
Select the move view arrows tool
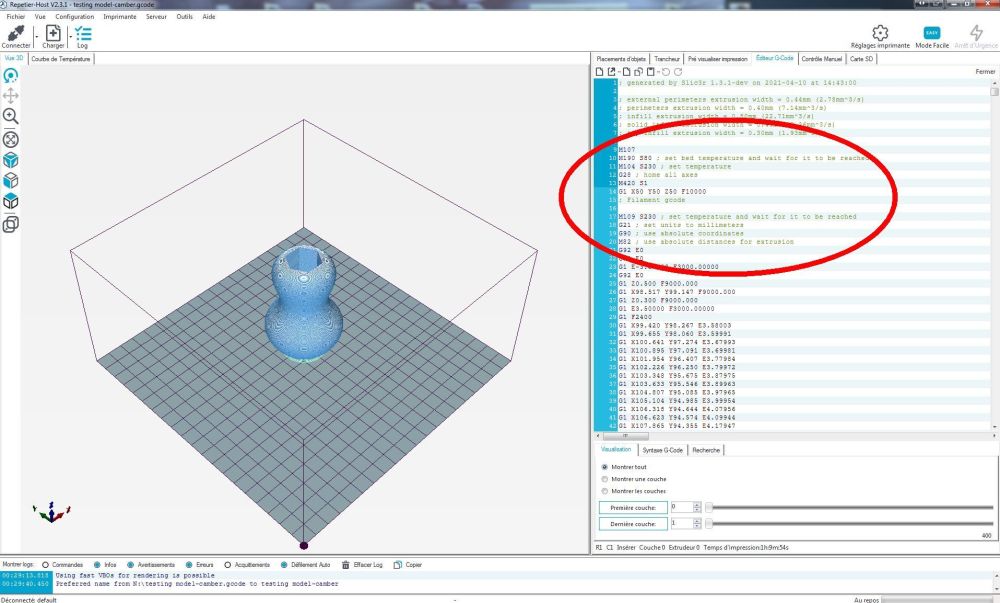point(11,96)
